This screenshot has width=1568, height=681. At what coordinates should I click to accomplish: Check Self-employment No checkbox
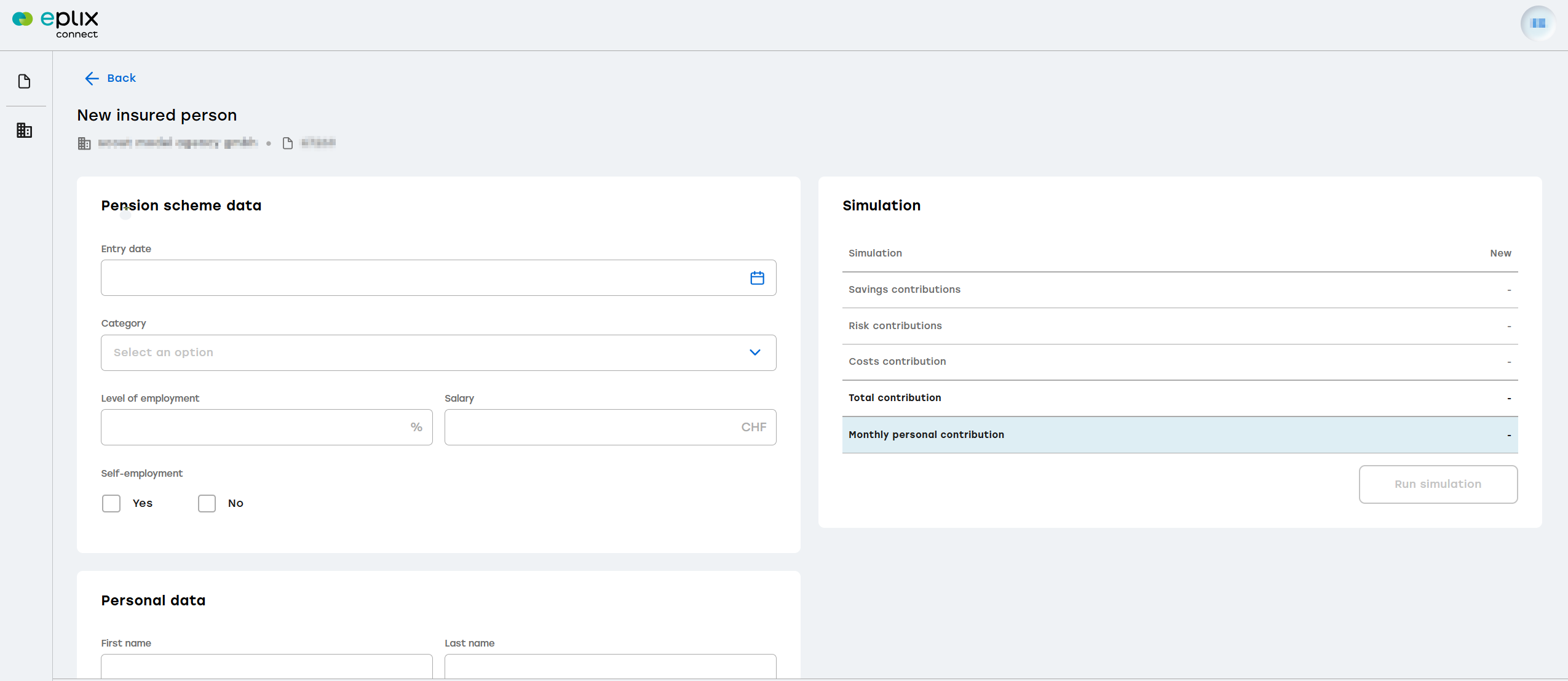(x=207, y=503)
